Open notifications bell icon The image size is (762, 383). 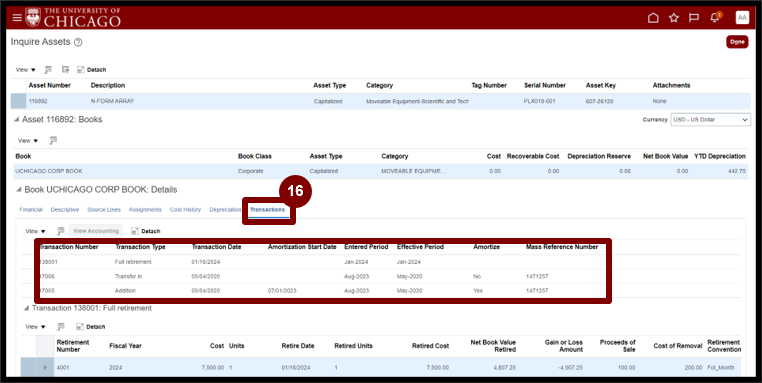[714, 18]
